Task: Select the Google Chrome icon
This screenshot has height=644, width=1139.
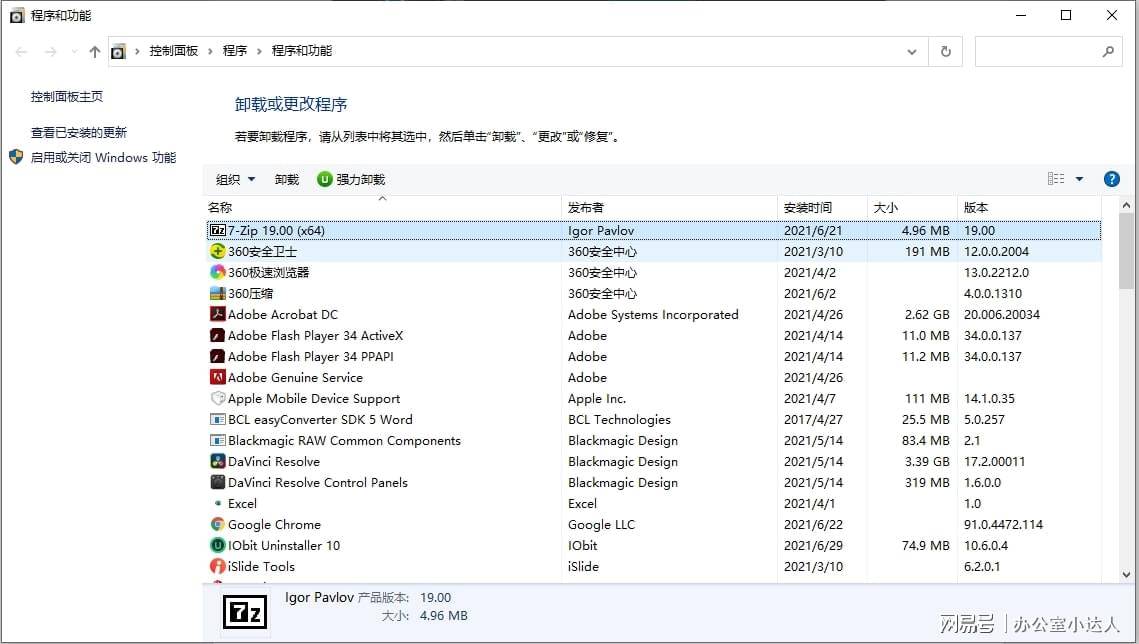Action: click(217, 524)
